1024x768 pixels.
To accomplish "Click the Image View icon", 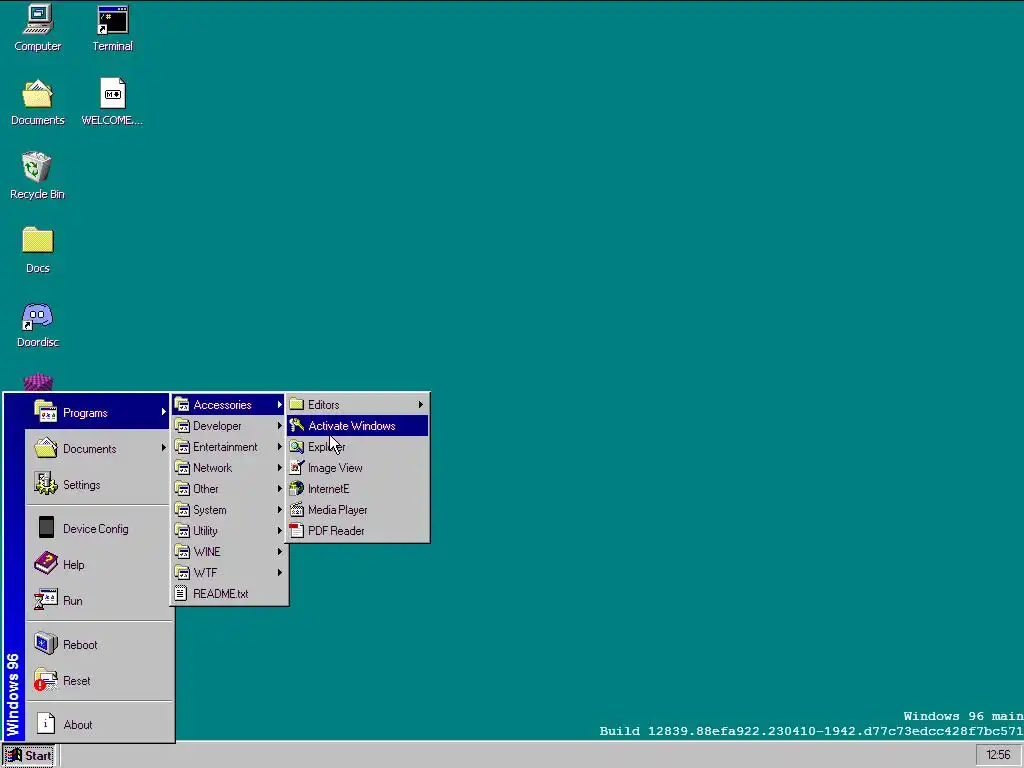I will tap(297, 468).
